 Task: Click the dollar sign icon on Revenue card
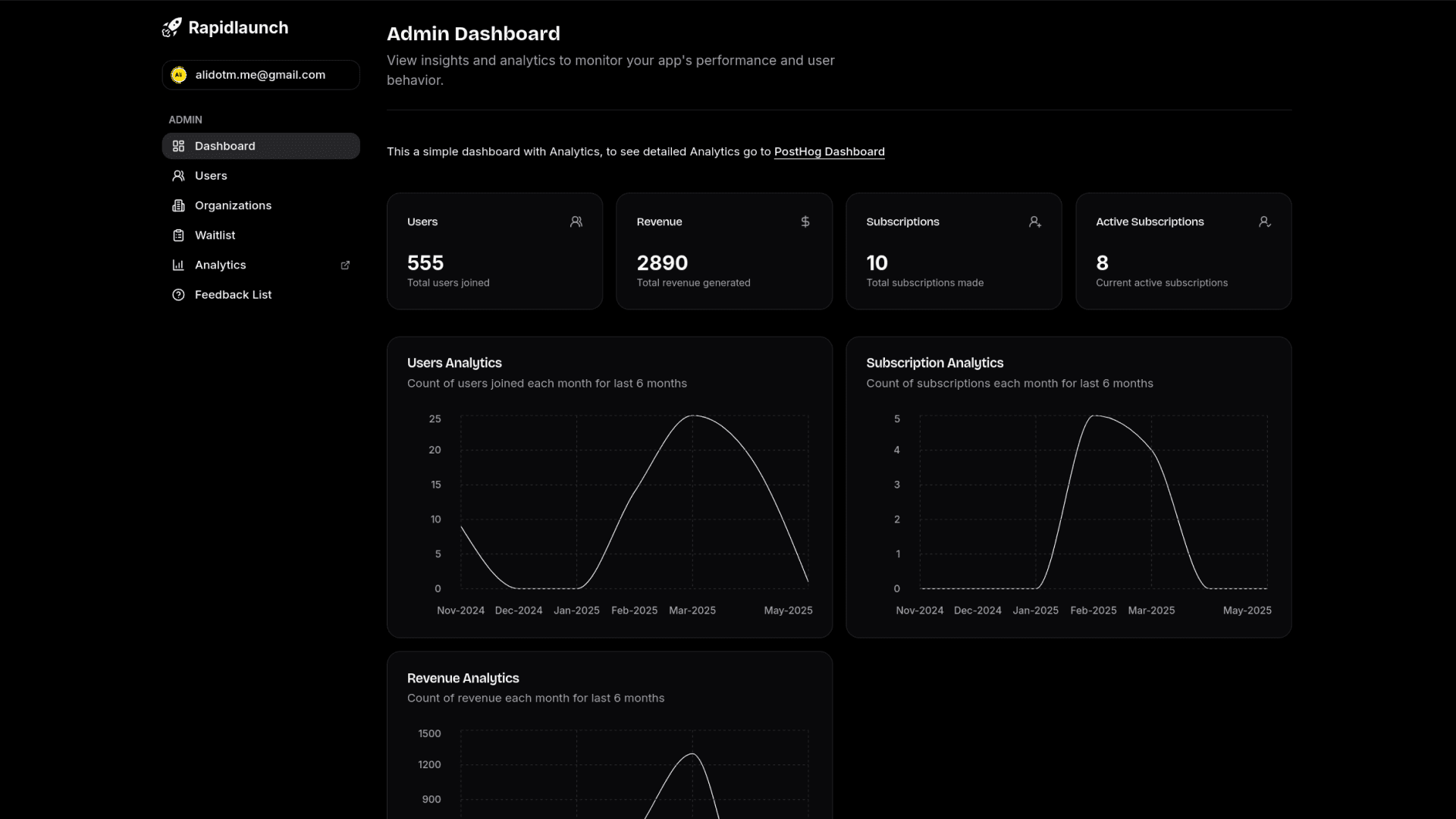[x=805, y=221]
